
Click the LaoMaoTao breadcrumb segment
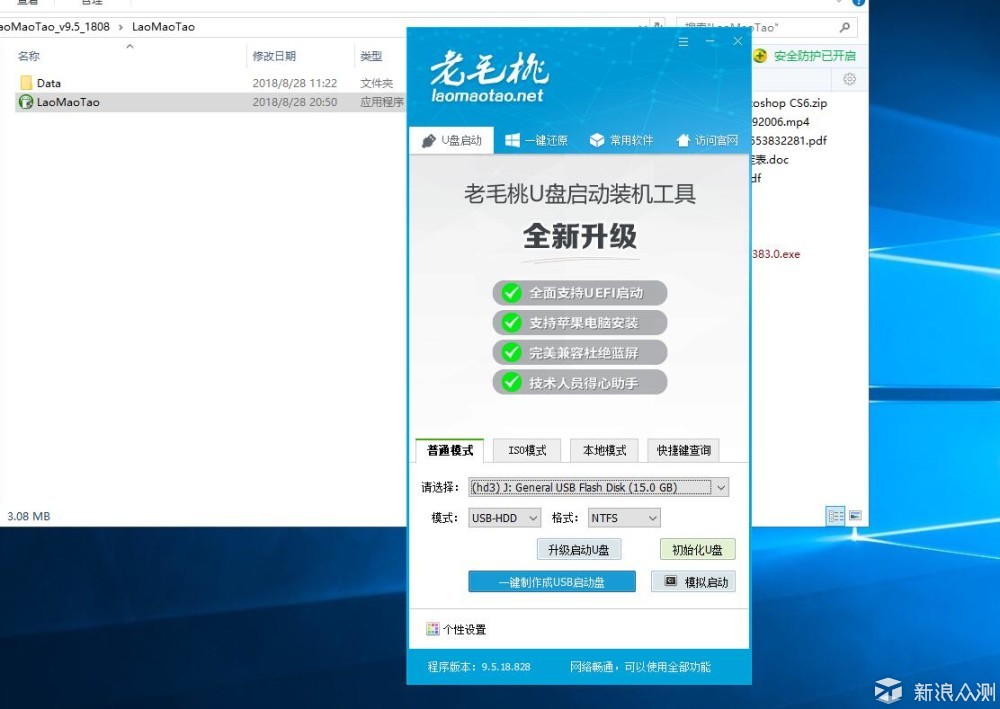[163, 27]
